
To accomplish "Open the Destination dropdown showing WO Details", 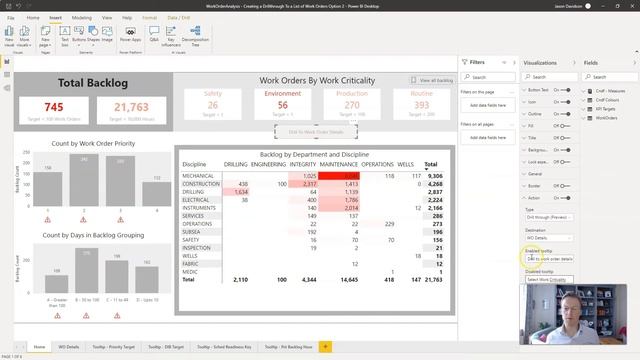I will (549, 238).
